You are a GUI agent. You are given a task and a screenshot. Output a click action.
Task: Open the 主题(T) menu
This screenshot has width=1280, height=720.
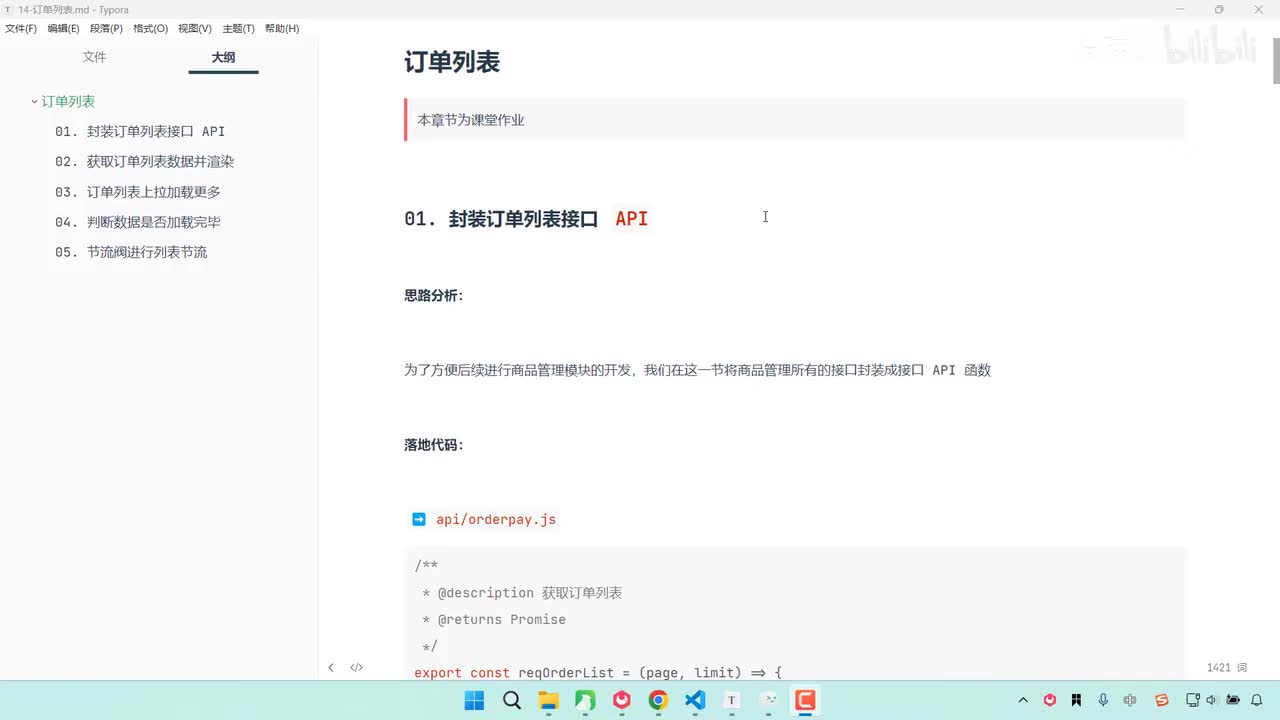tap(238, 29)
